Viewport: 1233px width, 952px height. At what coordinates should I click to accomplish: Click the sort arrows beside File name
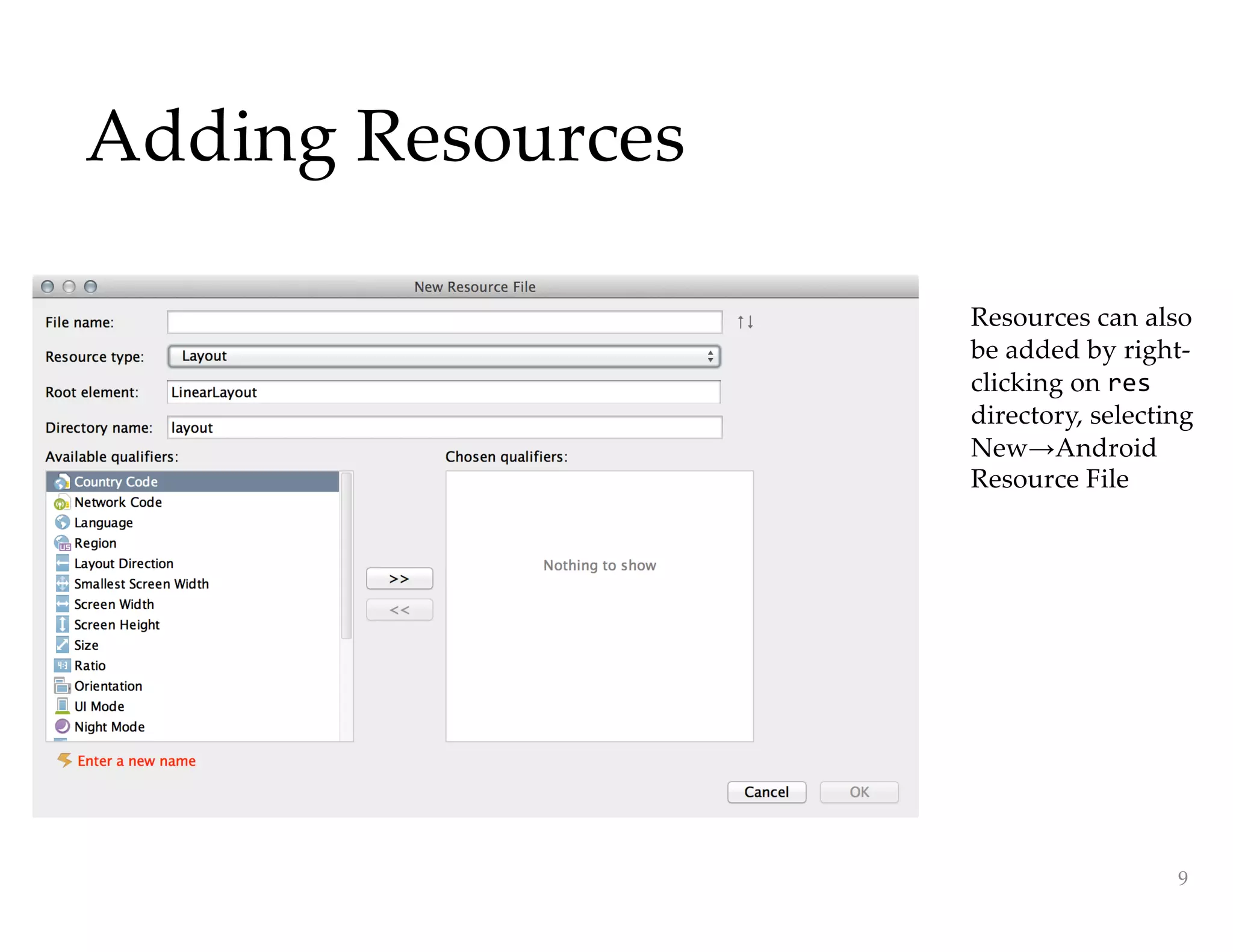[745, 323]
